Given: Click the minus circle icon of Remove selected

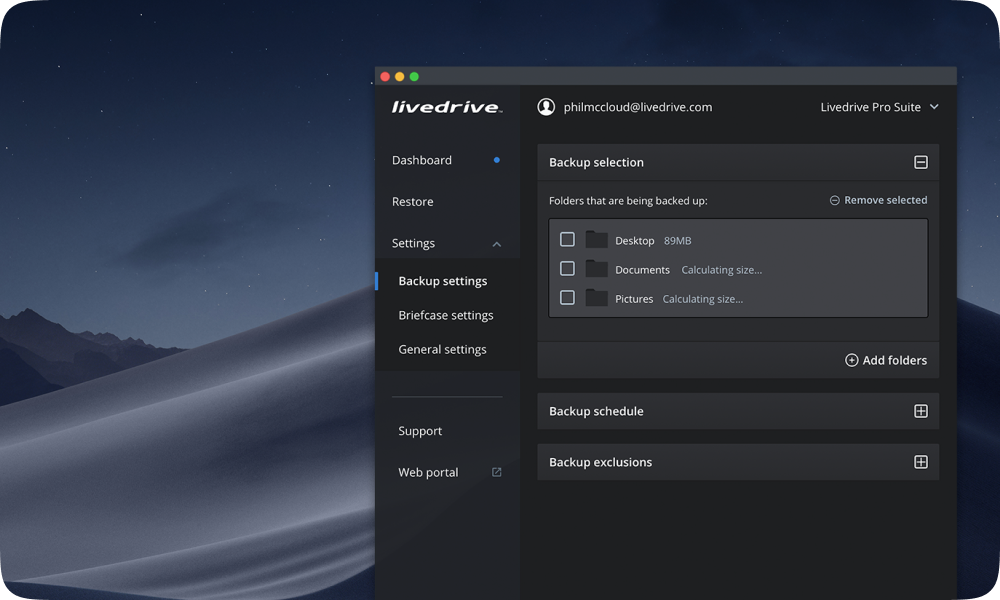Looking at the screenshot, I should (834, 200).
